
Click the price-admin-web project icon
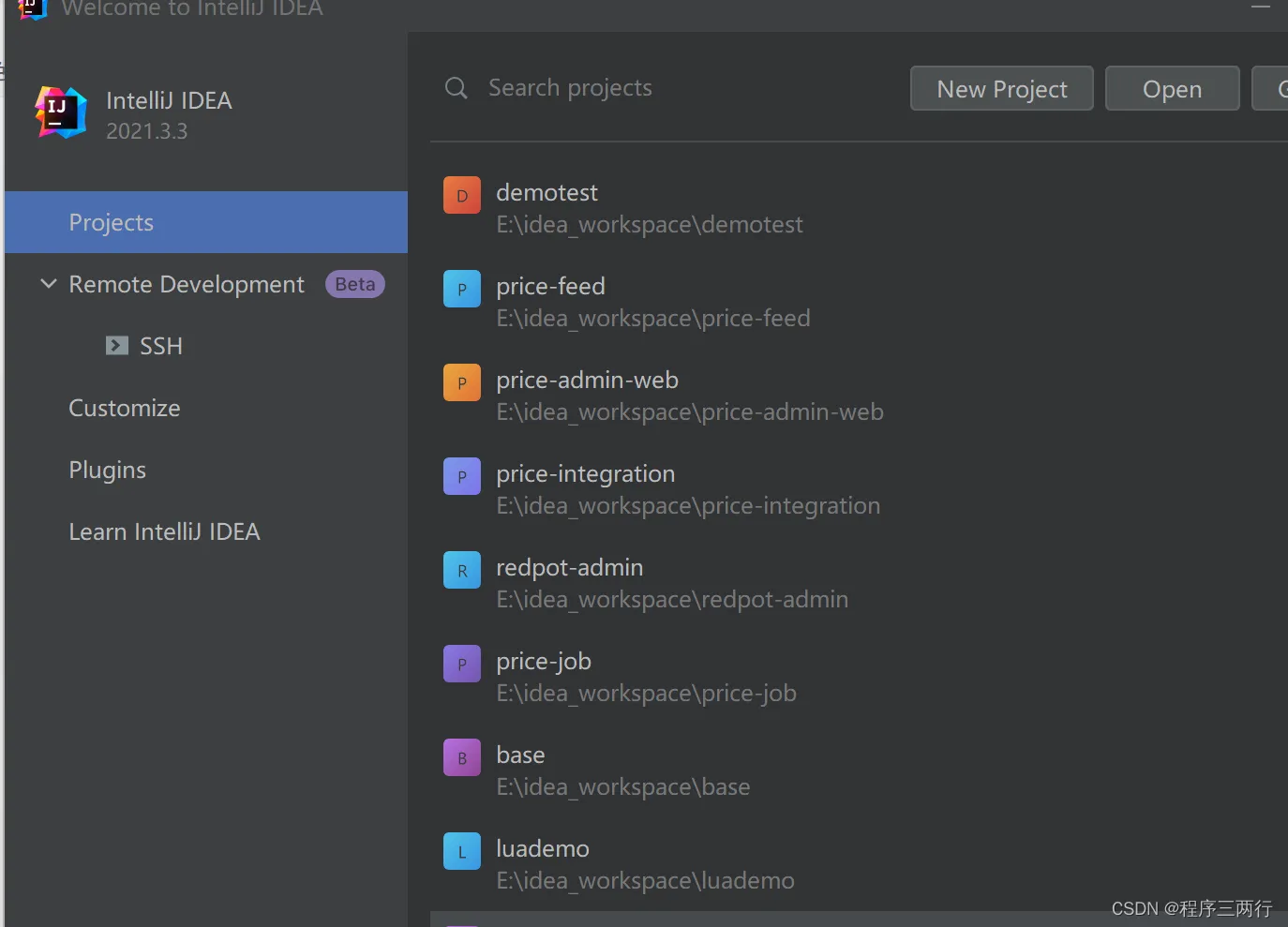coord(462,382)
